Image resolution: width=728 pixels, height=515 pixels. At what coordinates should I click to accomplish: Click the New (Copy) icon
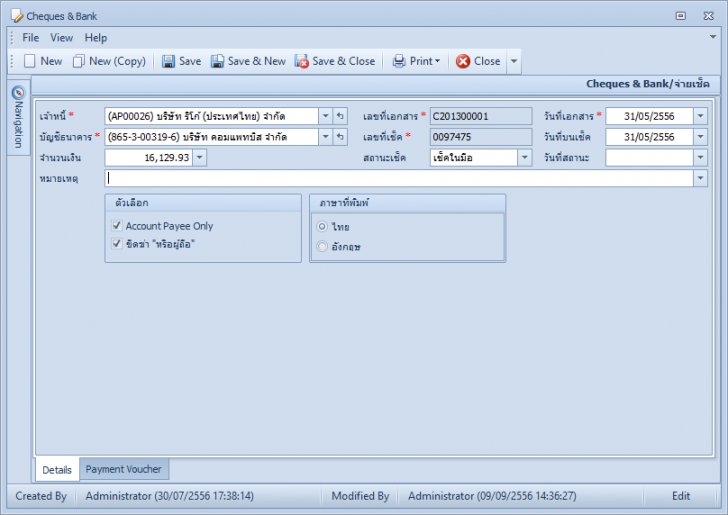click(78, 61)
